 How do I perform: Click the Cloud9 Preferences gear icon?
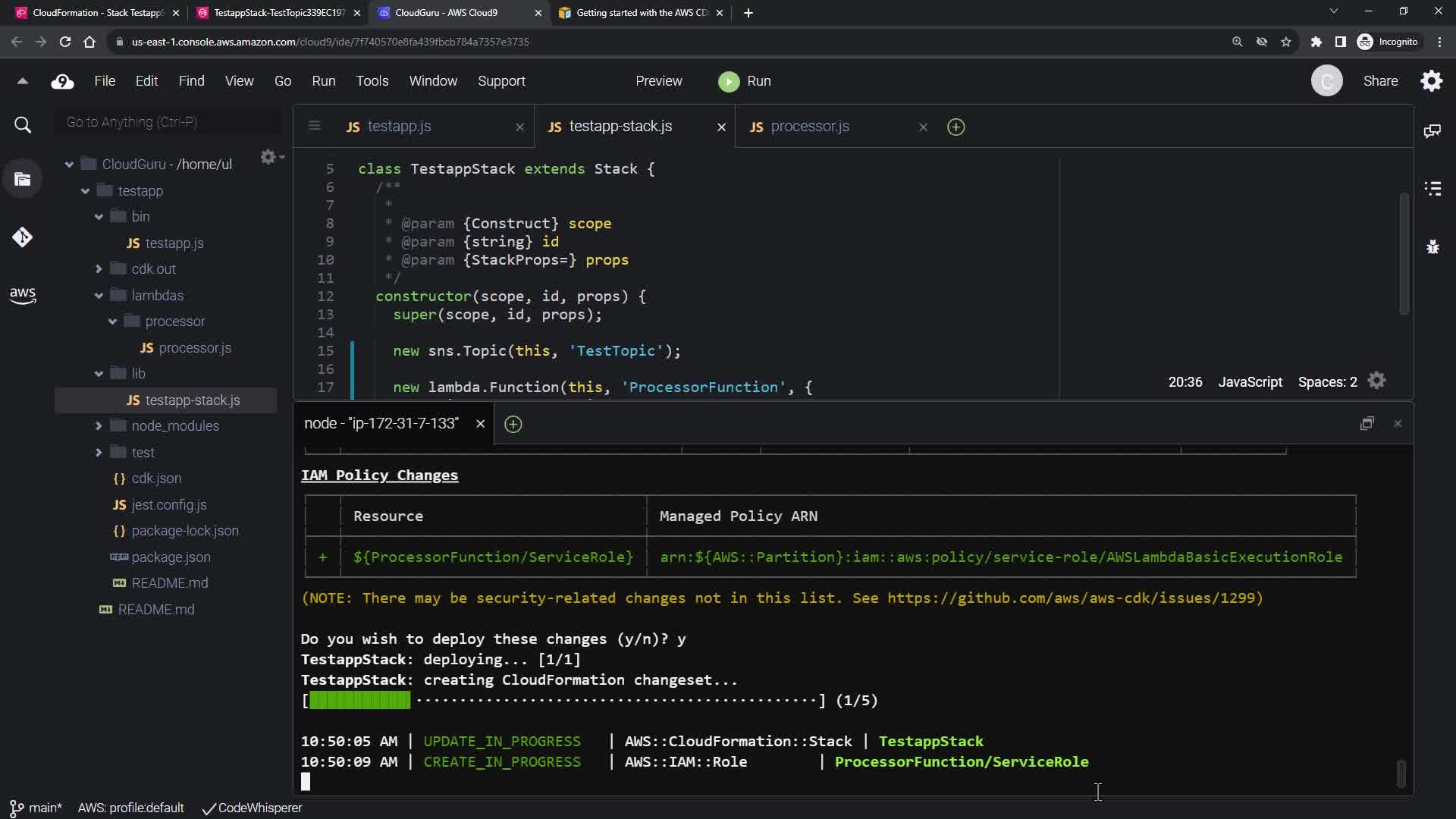point(1431,81)
